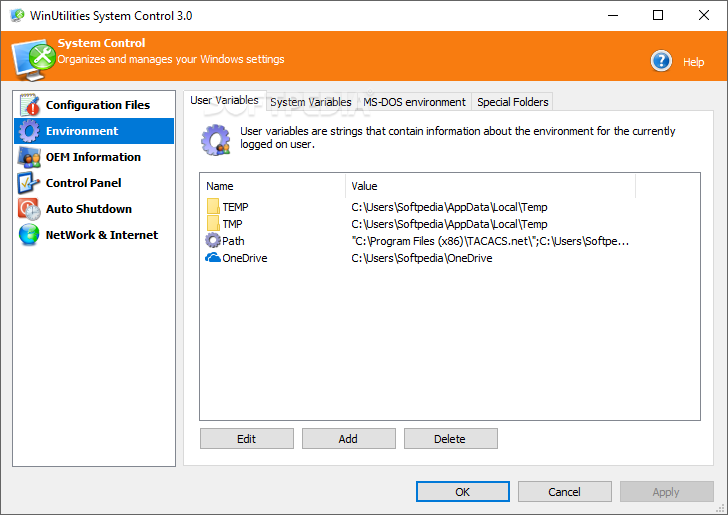The width and height of the screenshot is (728, 515).
Task: Click the NetWork & Internet globe icon
Action: click(29, 235)
